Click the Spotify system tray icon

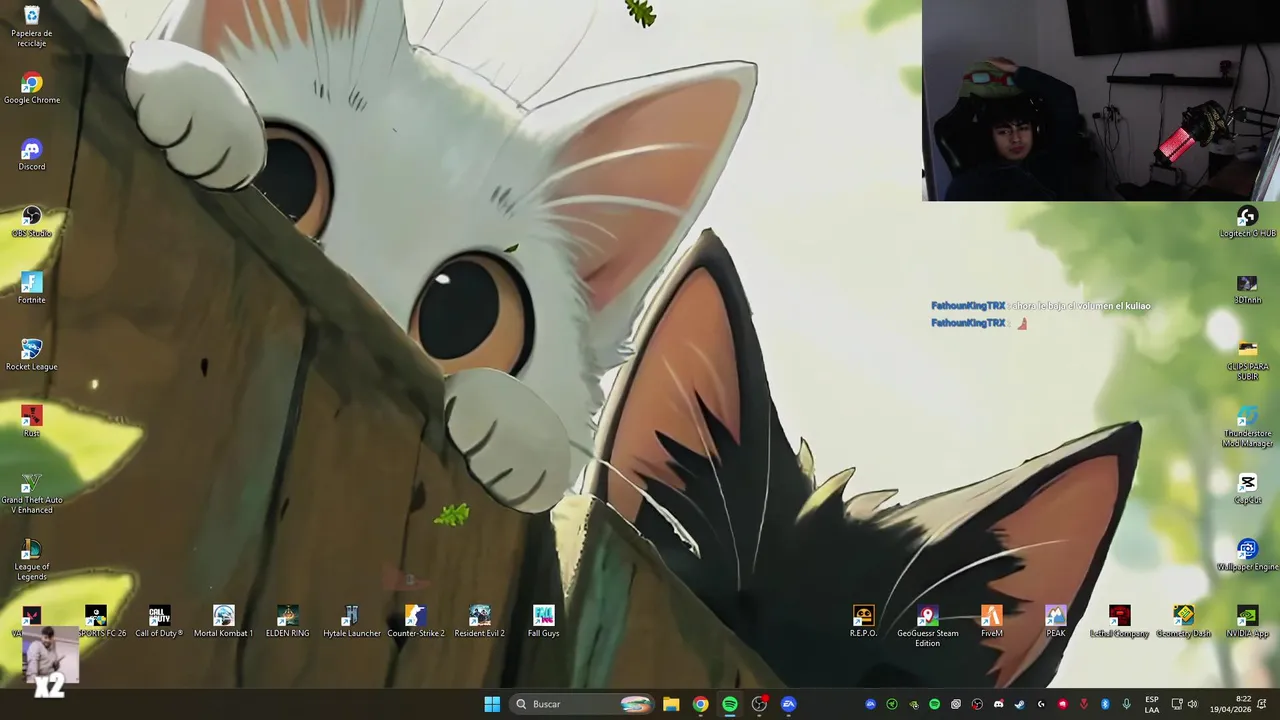935,704
